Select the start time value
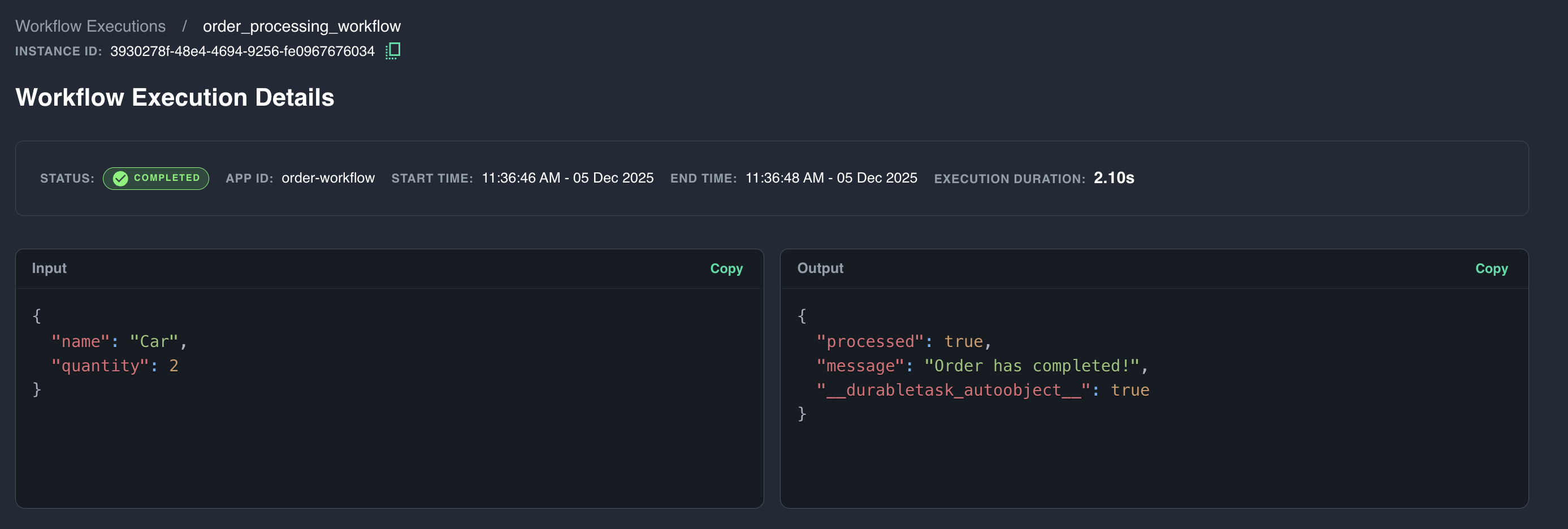Image resolution: width=1568 pixels, height=529 pixels. pyautogui.click(x=567, y=178)
